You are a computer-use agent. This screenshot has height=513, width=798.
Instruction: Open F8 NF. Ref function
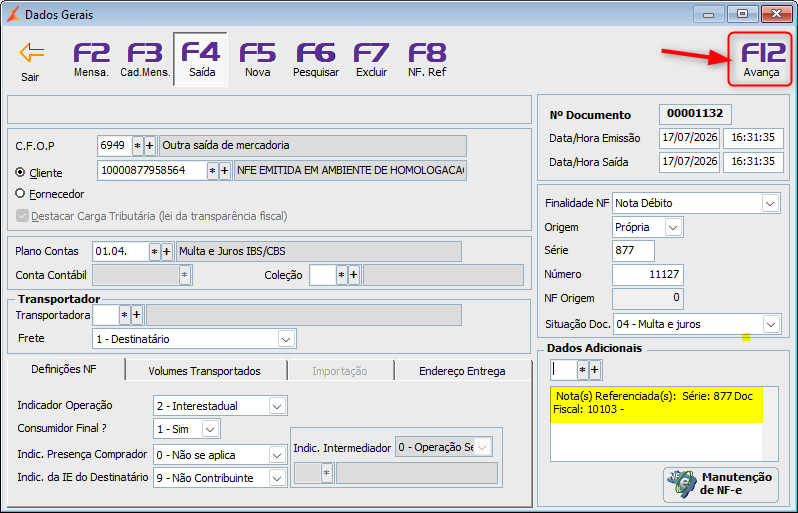pyautogui.click(x=427, y=59)
